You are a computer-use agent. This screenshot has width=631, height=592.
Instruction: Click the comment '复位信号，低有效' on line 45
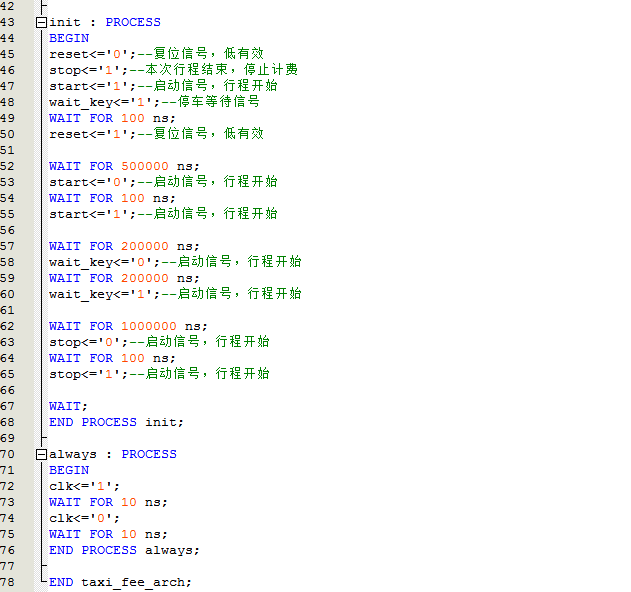pos(208,54)
